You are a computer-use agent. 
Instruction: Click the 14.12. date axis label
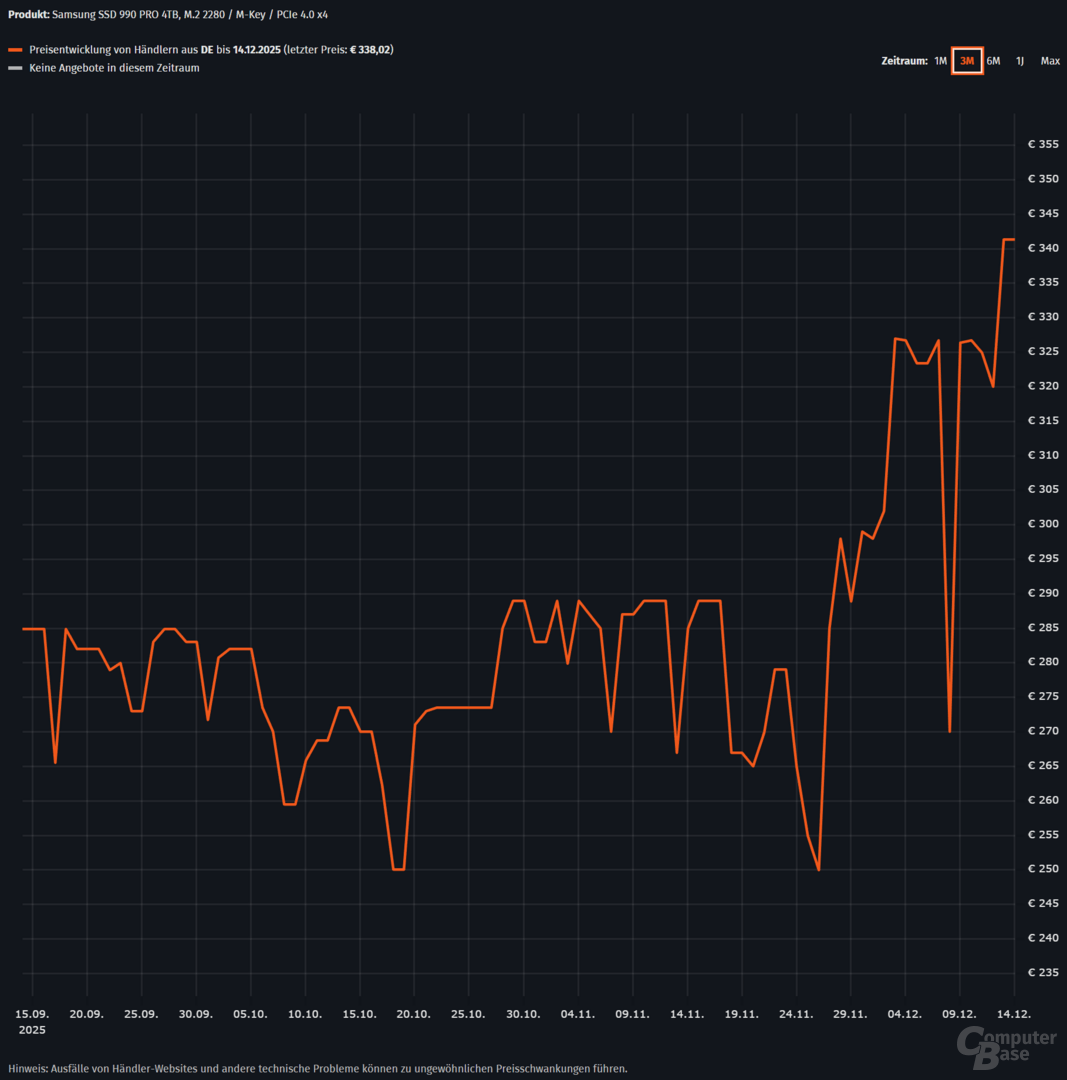(x=1014, y=1013)
